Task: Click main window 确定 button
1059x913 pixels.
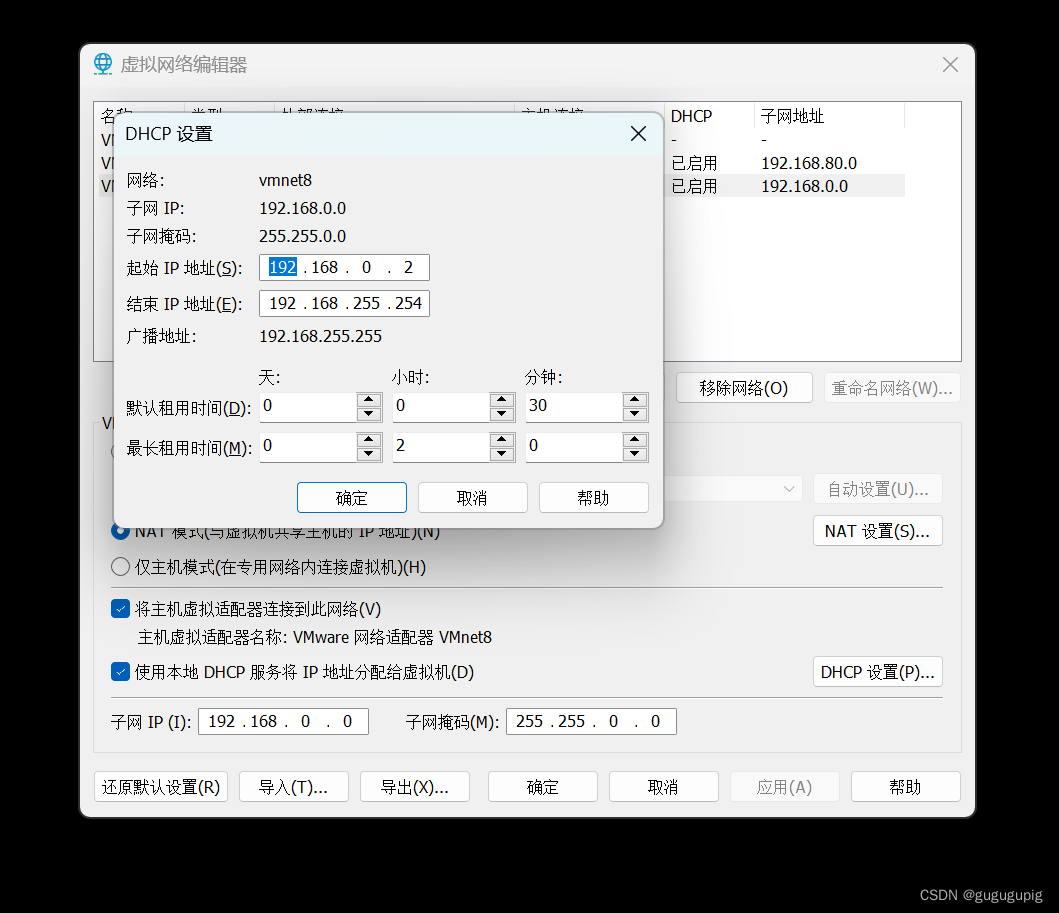Action: (543, 787)
